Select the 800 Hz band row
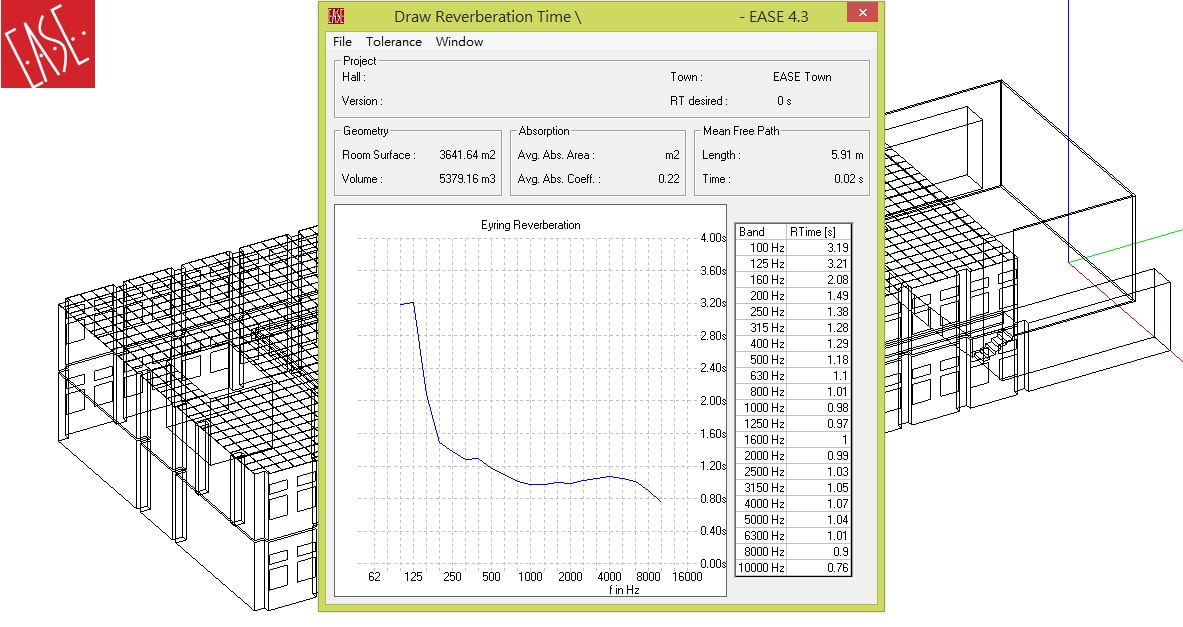The image size is (1183, 627). [x=793, y=392]
